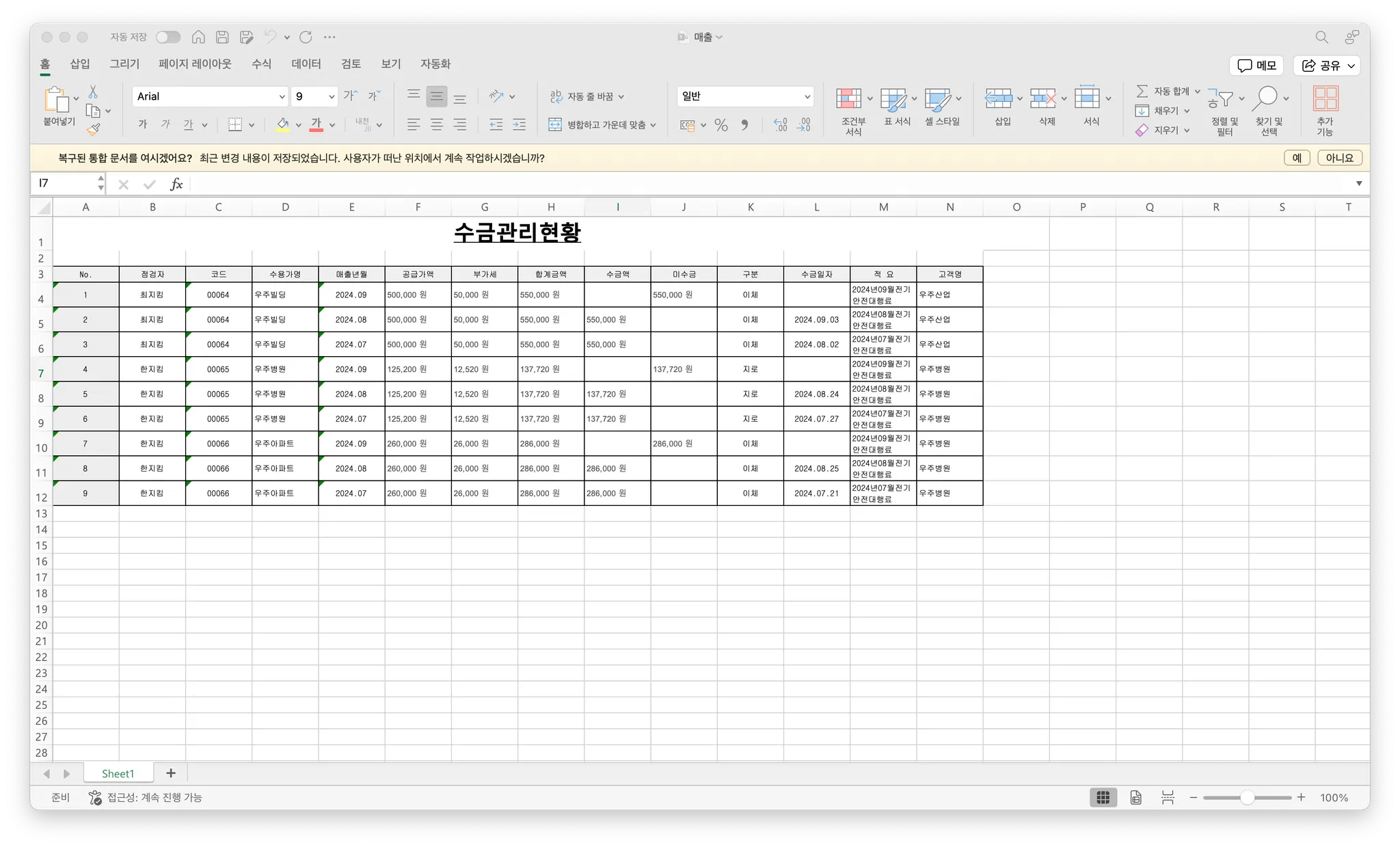Open the 수식 (Formulas) ribbon tab
1400x847 pixels.
pos(261,64)
